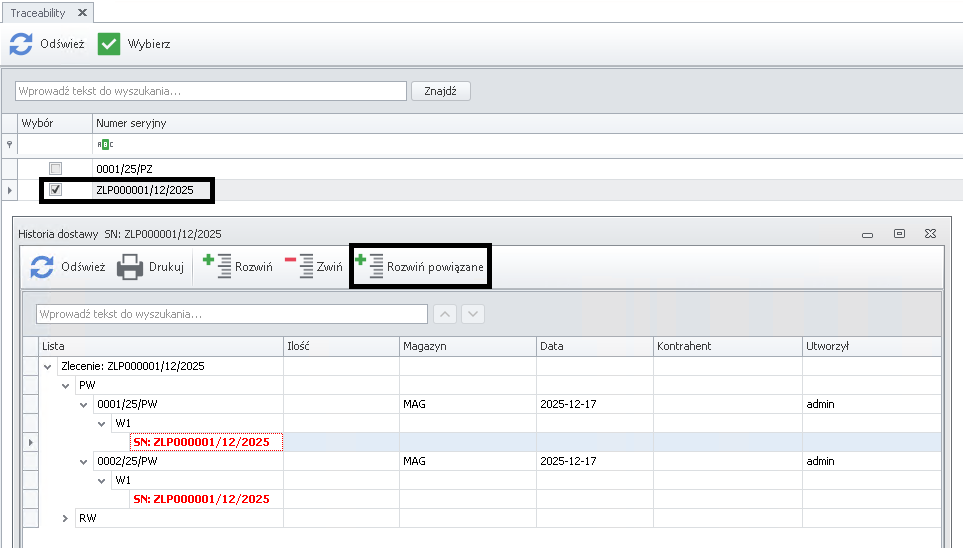Click the green Wybierz checkmark icon
Screen dimensions: 963x548
pyautogui.click(x=109, y=45)
